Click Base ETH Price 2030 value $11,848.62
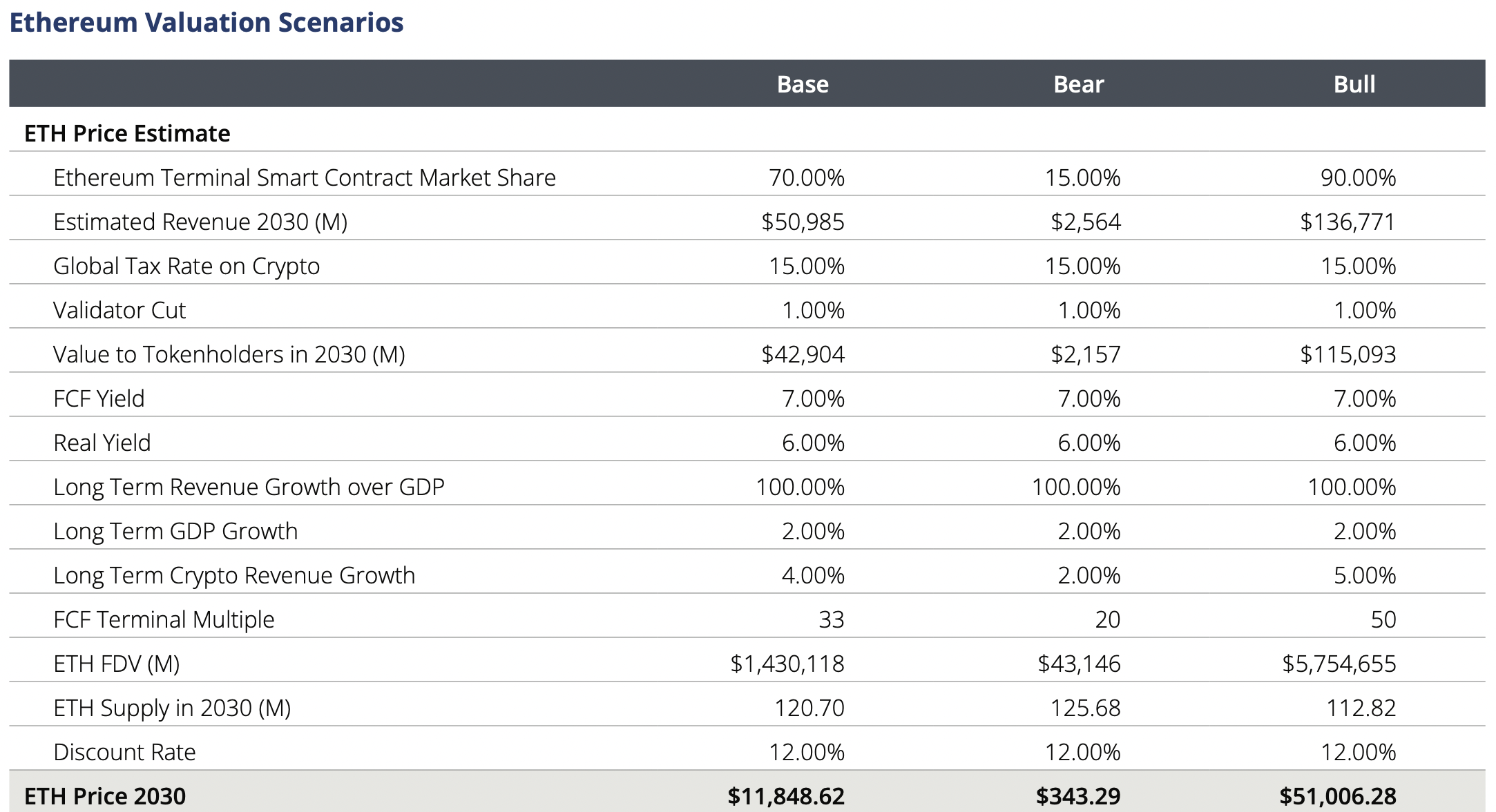1496x812 pixels. pyautogui.click(x=785, y=796)
